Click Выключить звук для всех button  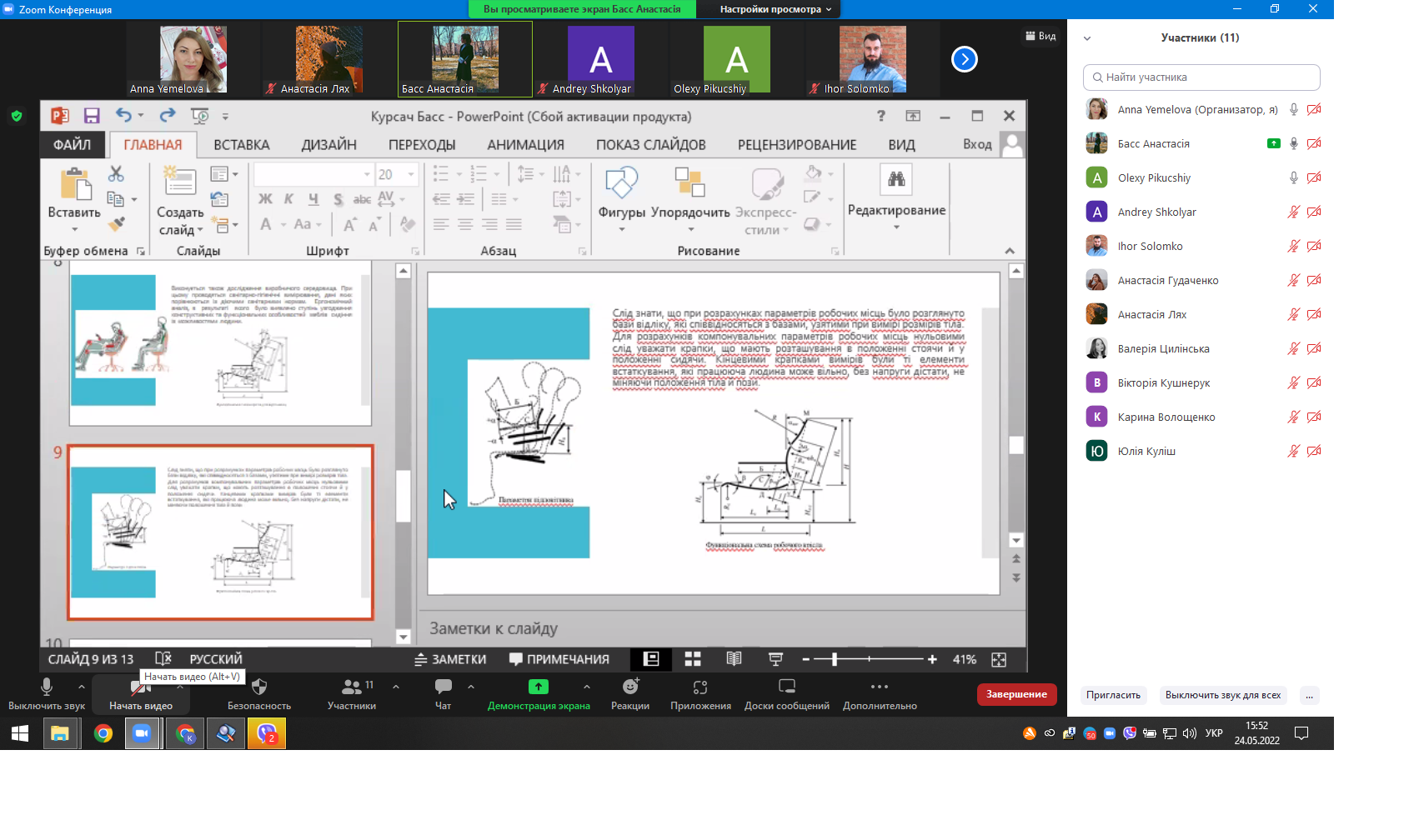point(1223,695)
